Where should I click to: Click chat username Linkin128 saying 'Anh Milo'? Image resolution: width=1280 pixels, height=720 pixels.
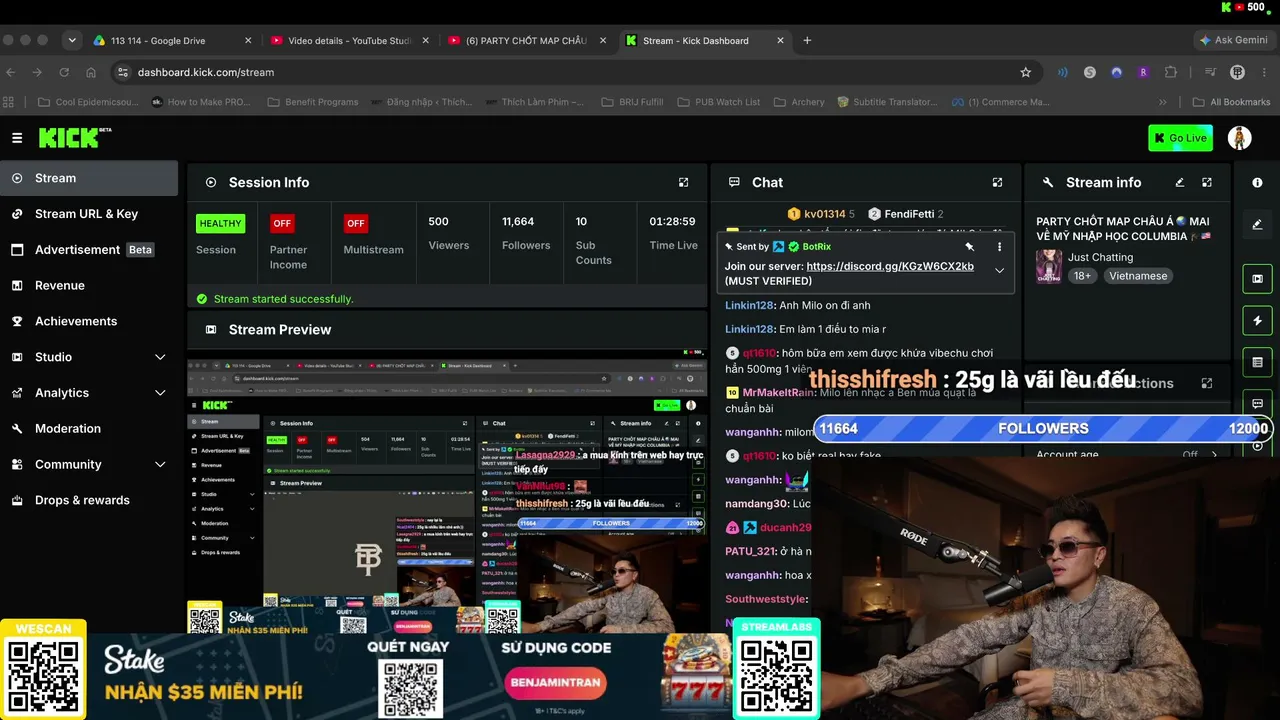(x=750, y=305)
